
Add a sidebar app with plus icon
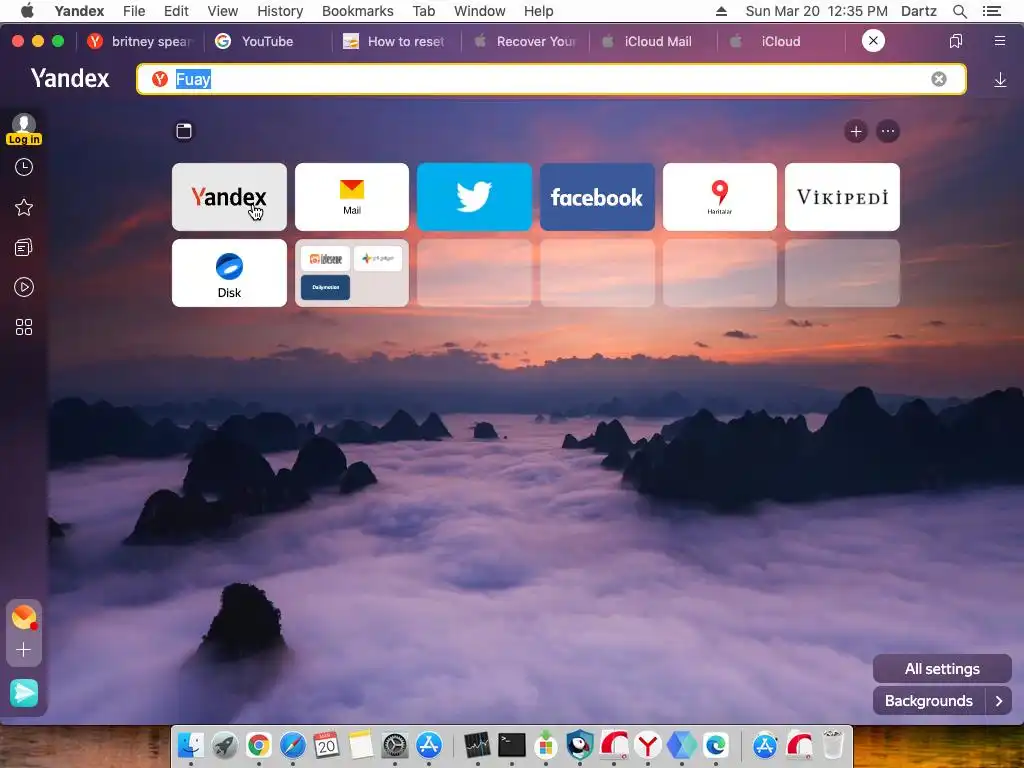tap(24, 650)
